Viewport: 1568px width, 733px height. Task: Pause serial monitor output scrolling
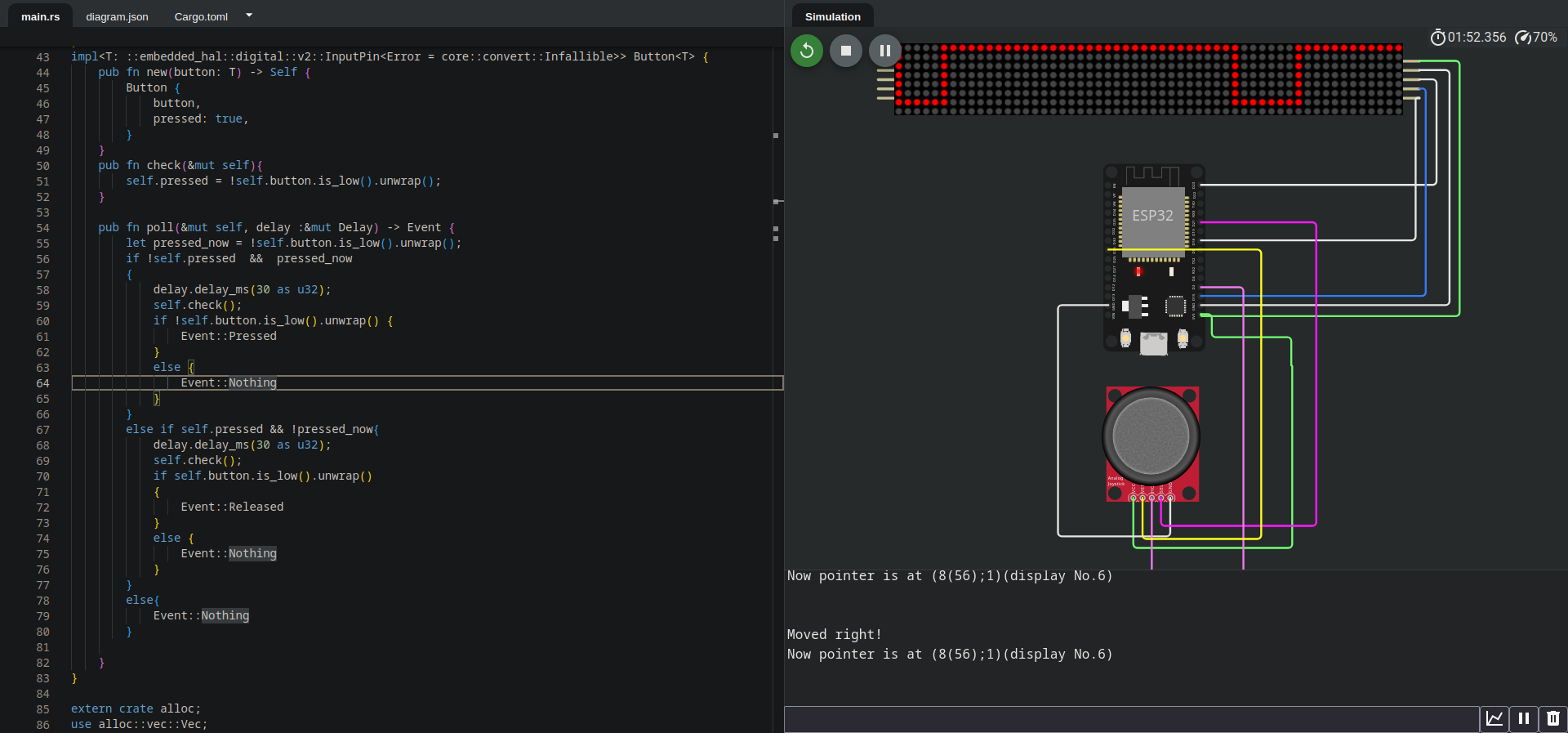tap(1523, 719)
